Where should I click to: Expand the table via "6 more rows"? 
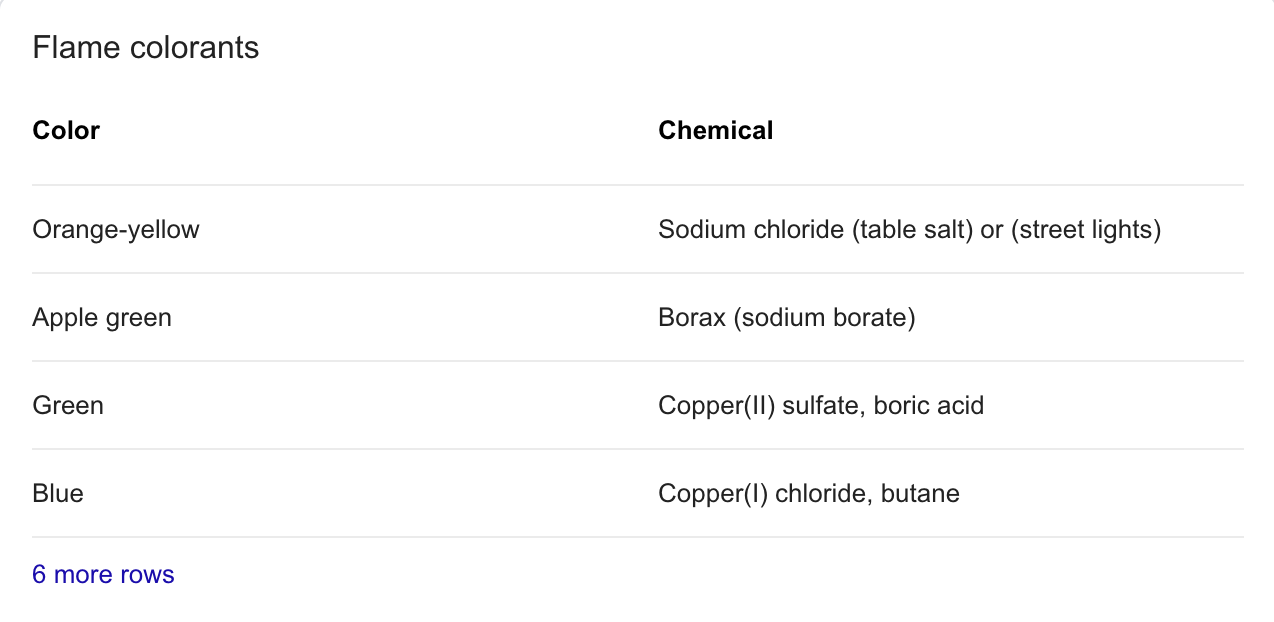pos(103,575)
